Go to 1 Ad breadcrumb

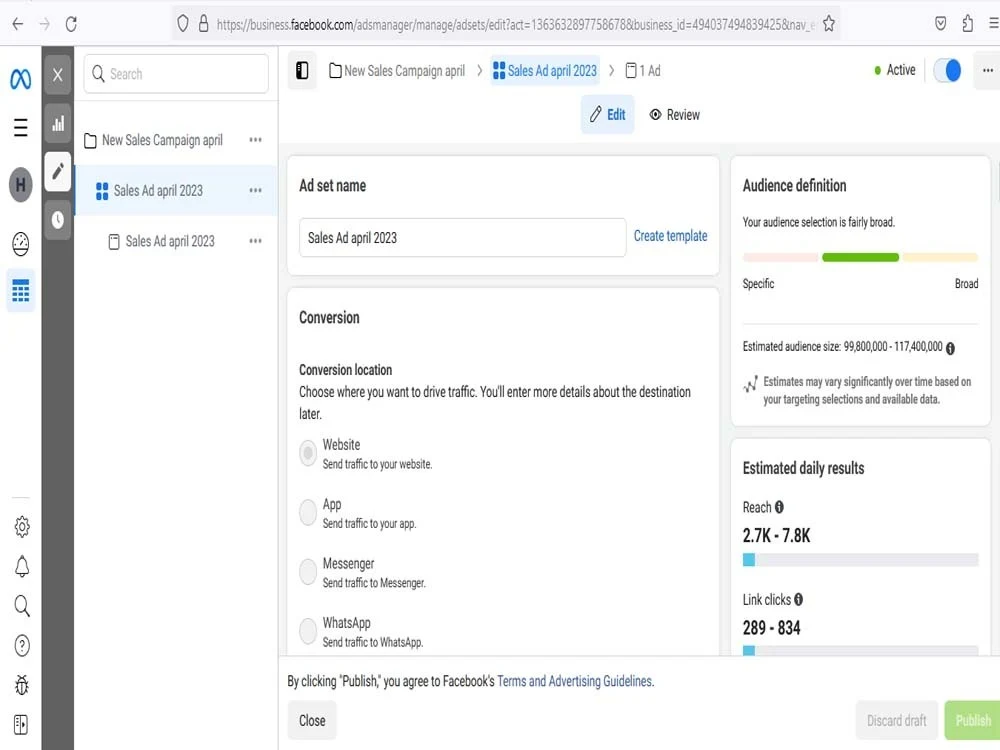click(643, 71)
